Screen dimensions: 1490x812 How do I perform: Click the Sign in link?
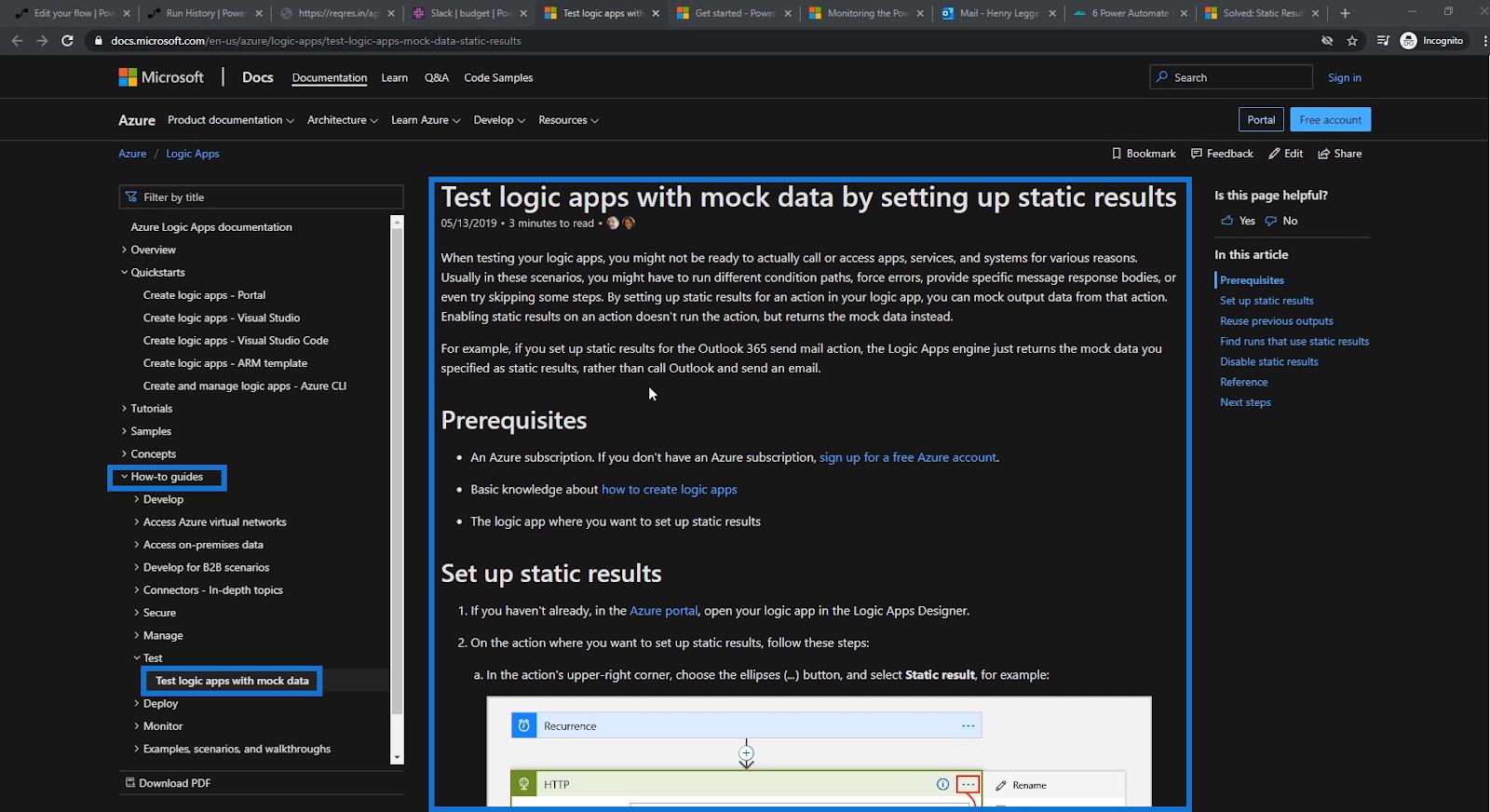point(1345,78)
